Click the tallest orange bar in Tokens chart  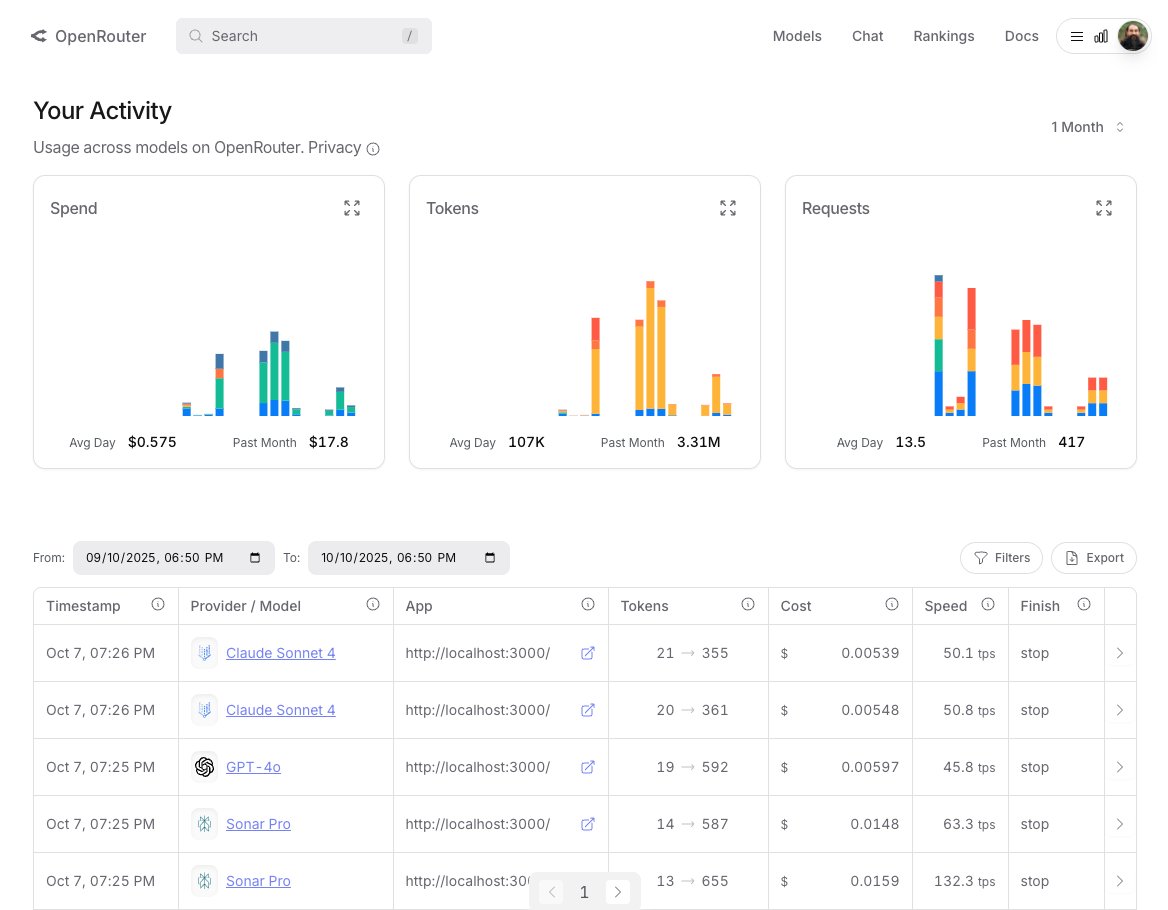pos(650,350)
